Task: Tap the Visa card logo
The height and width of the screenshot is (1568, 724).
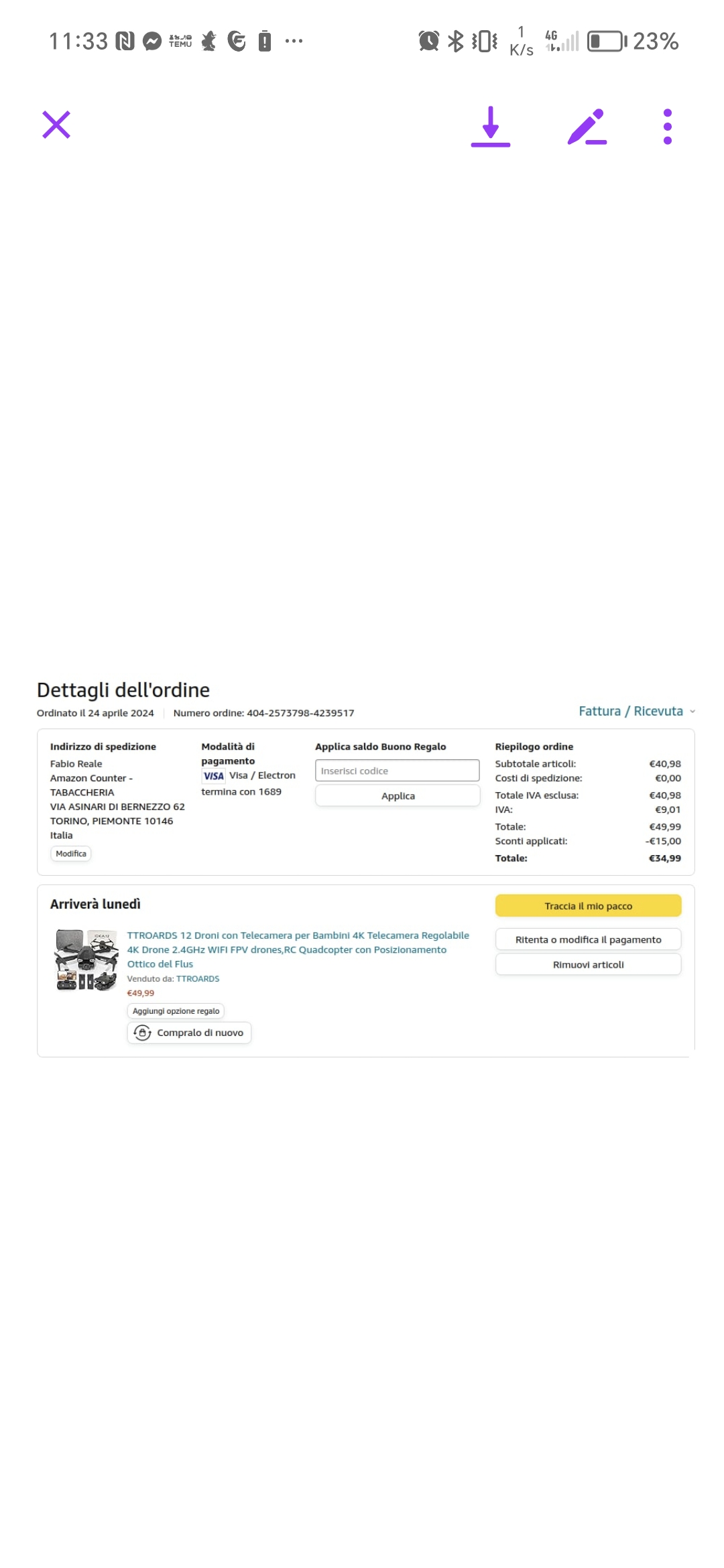Action: (x=214, y=776)
